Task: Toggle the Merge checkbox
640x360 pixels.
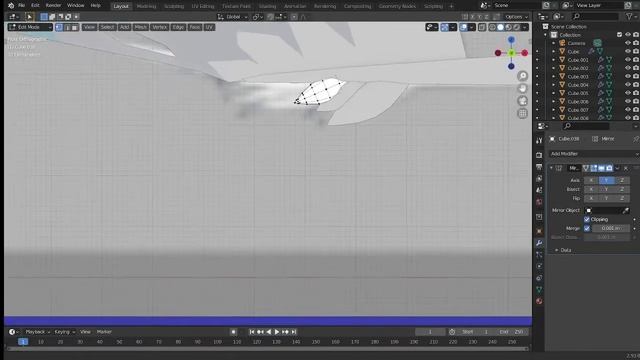Action: 587,229
